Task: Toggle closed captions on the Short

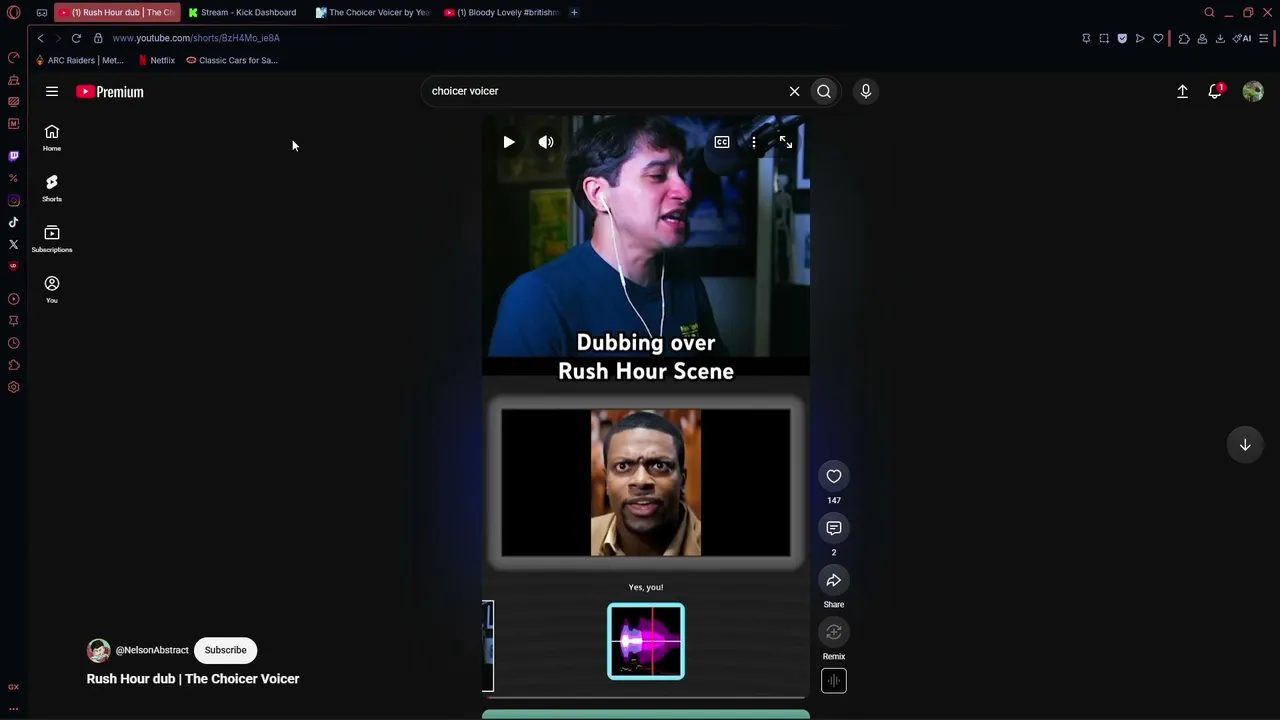Action: click(x=722, y=142)
